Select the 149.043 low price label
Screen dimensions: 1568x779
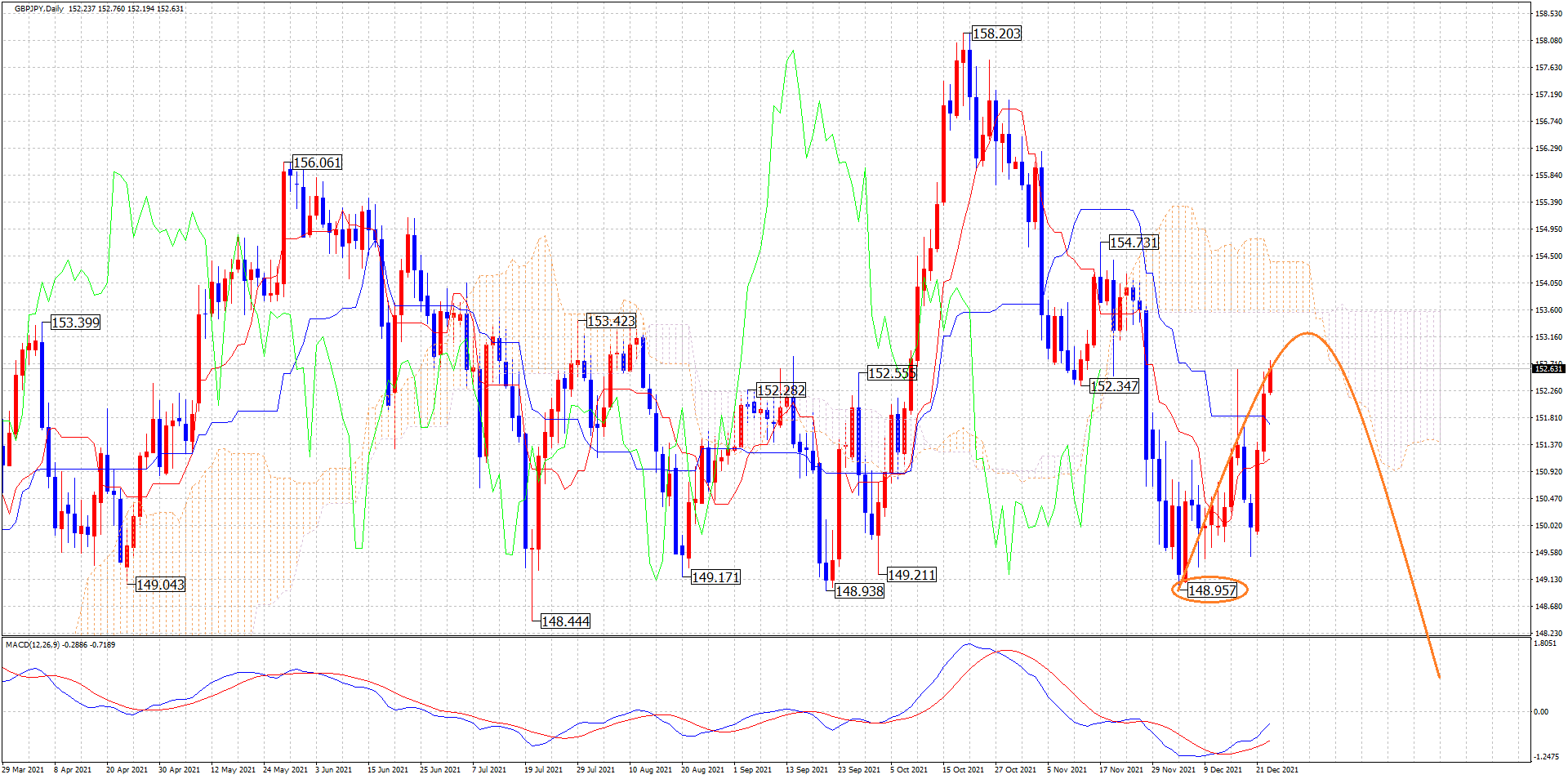(x=160, y=585)
